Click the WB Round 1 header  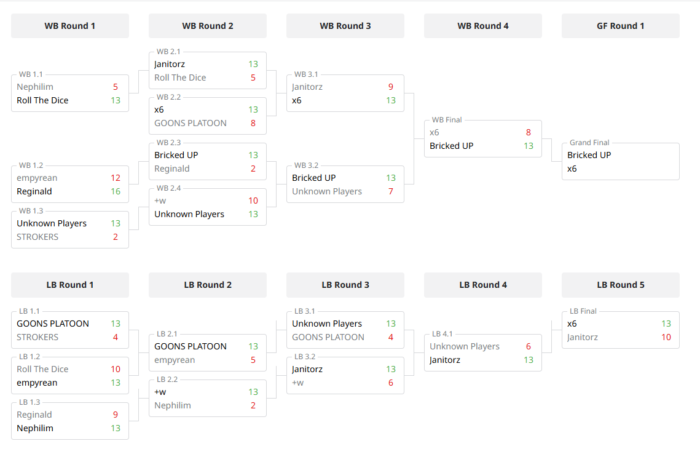[x=71, y=26]
